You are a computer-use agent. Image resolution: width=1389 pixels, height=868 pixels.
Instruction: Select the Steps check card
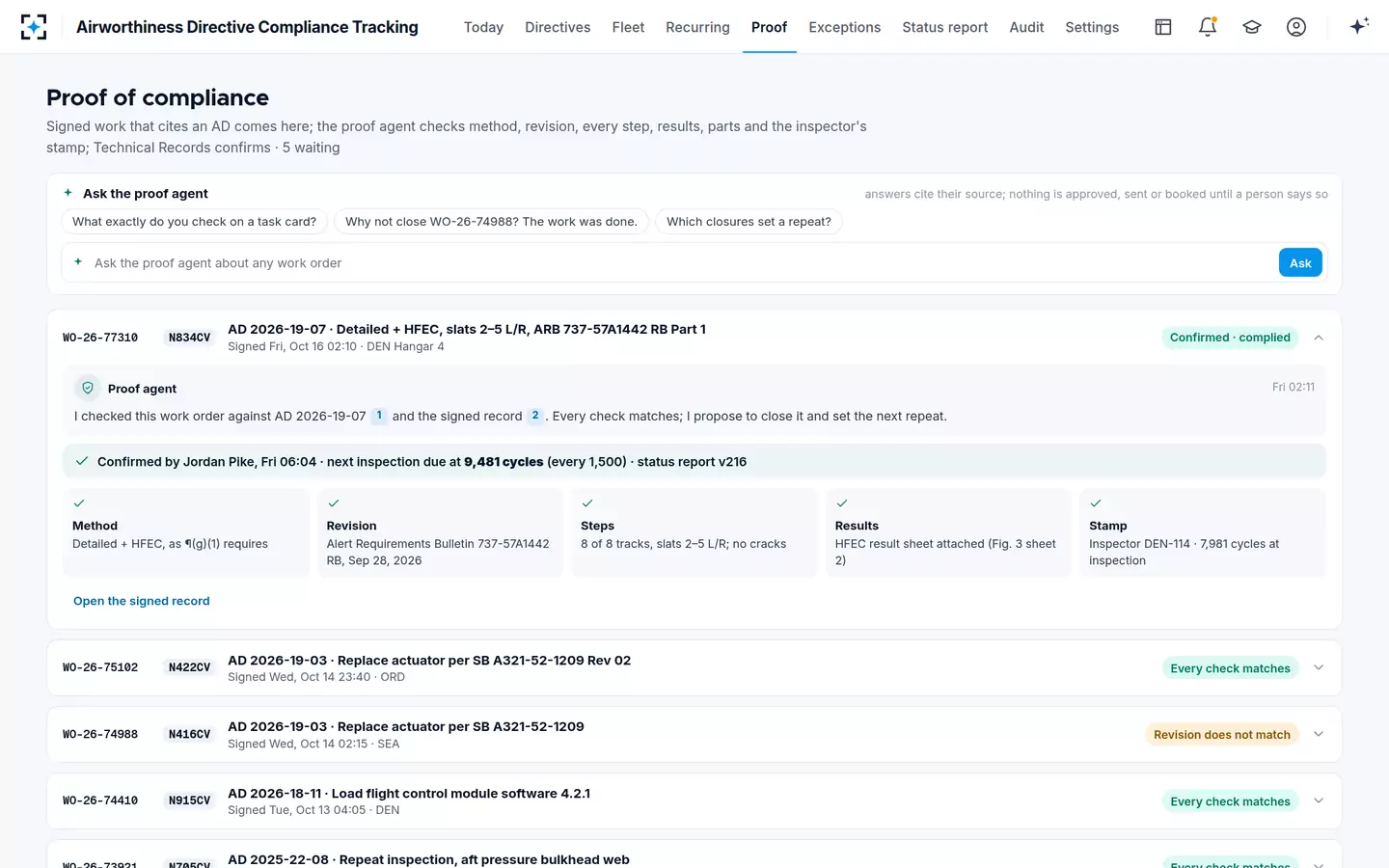(x=694, y=532)
